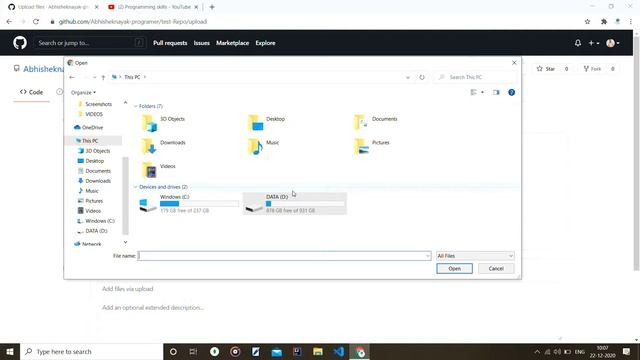
Task: Star the repository
Action: tap(546, 69)
